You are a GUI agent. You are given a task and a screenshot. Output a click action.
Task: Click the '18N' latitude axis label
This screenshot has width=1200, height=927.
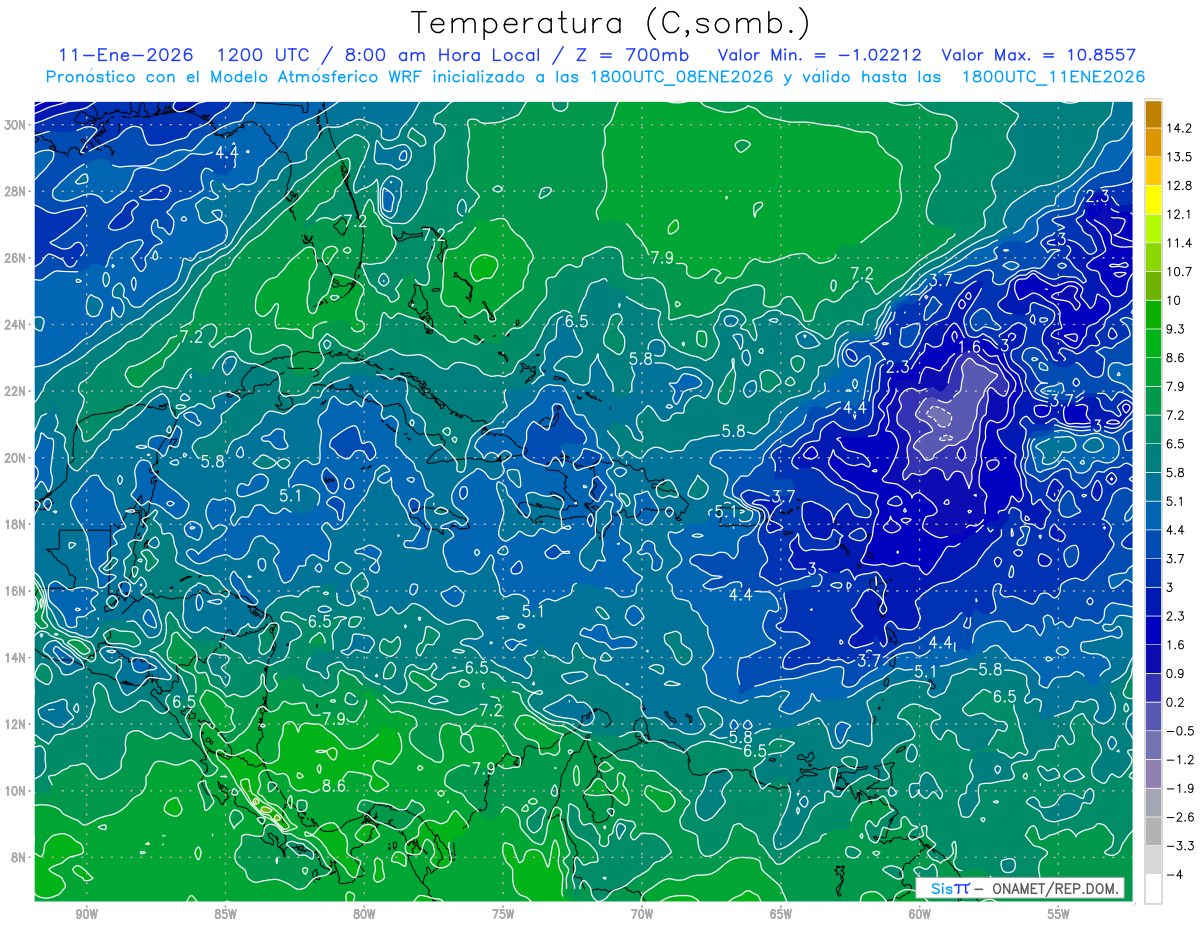17,524
